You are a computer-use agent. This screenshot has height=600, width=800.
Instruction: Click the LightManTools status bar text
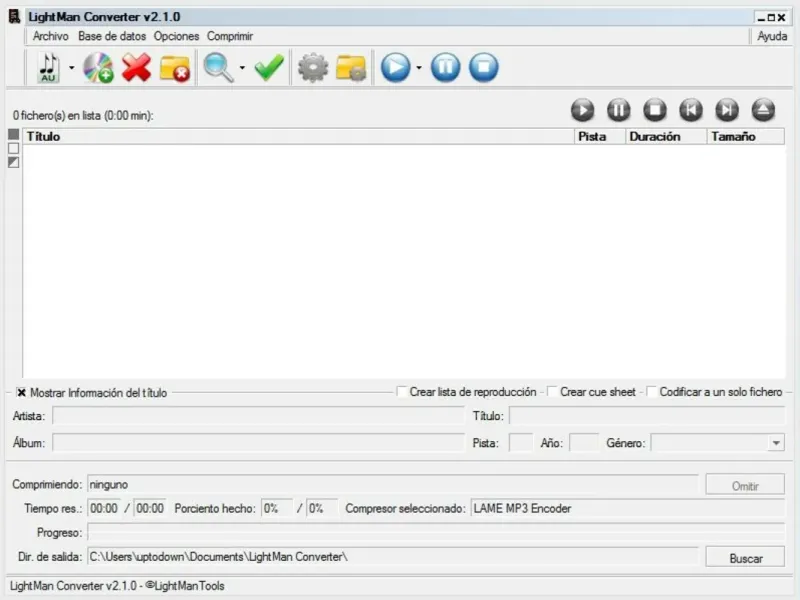click(117, 586)
